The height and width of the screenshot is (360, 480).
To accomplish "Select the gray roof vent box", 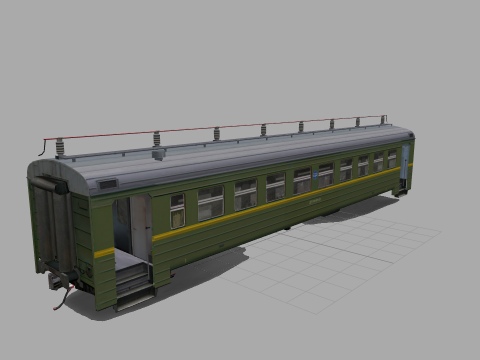I will click(159, 155).
